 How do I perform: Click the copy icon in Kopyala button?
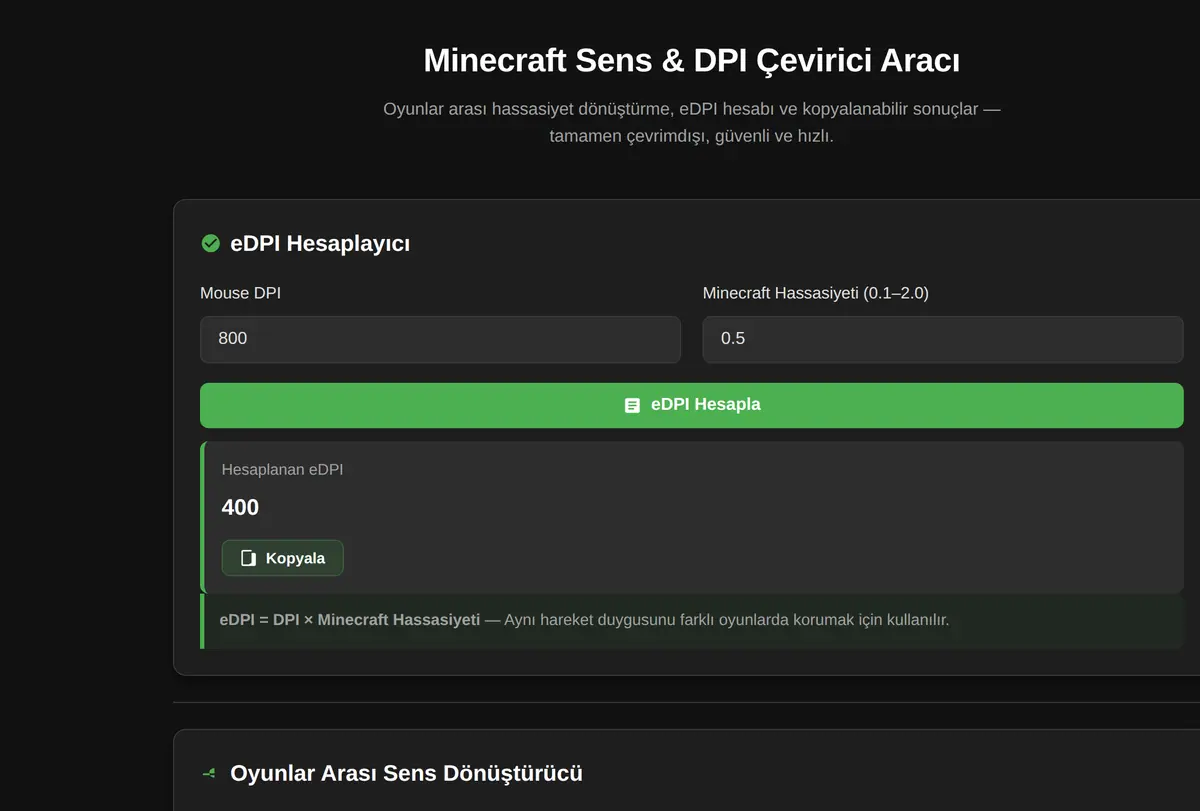coord(249,558)
